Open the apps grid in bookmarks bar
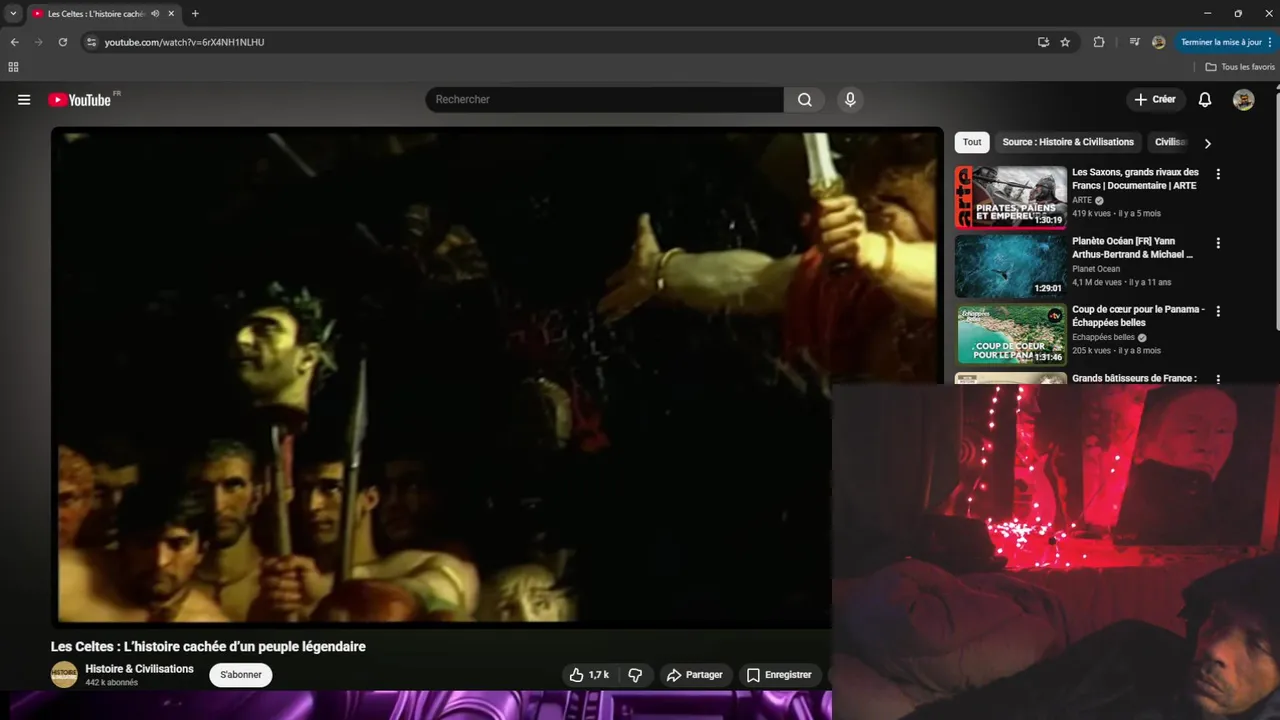This screenshot has width=1280, height=720. point(13,67)
